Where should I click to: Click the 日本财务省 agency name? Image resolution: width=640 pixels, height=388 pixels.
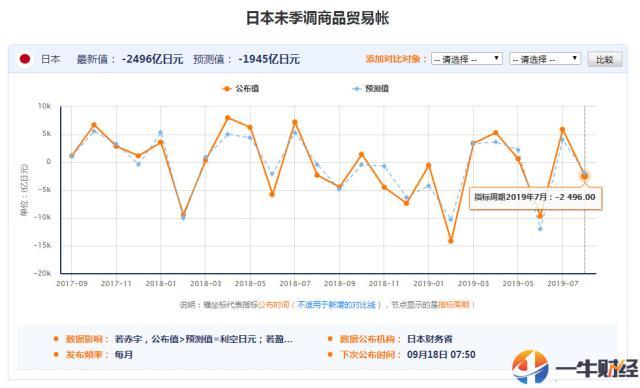429,339
